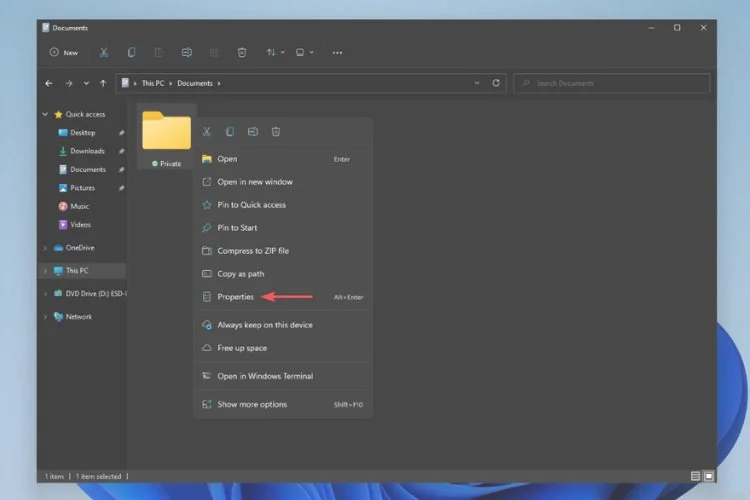Select DVD Drive (D:) in navigation pane

pos(95,294)
